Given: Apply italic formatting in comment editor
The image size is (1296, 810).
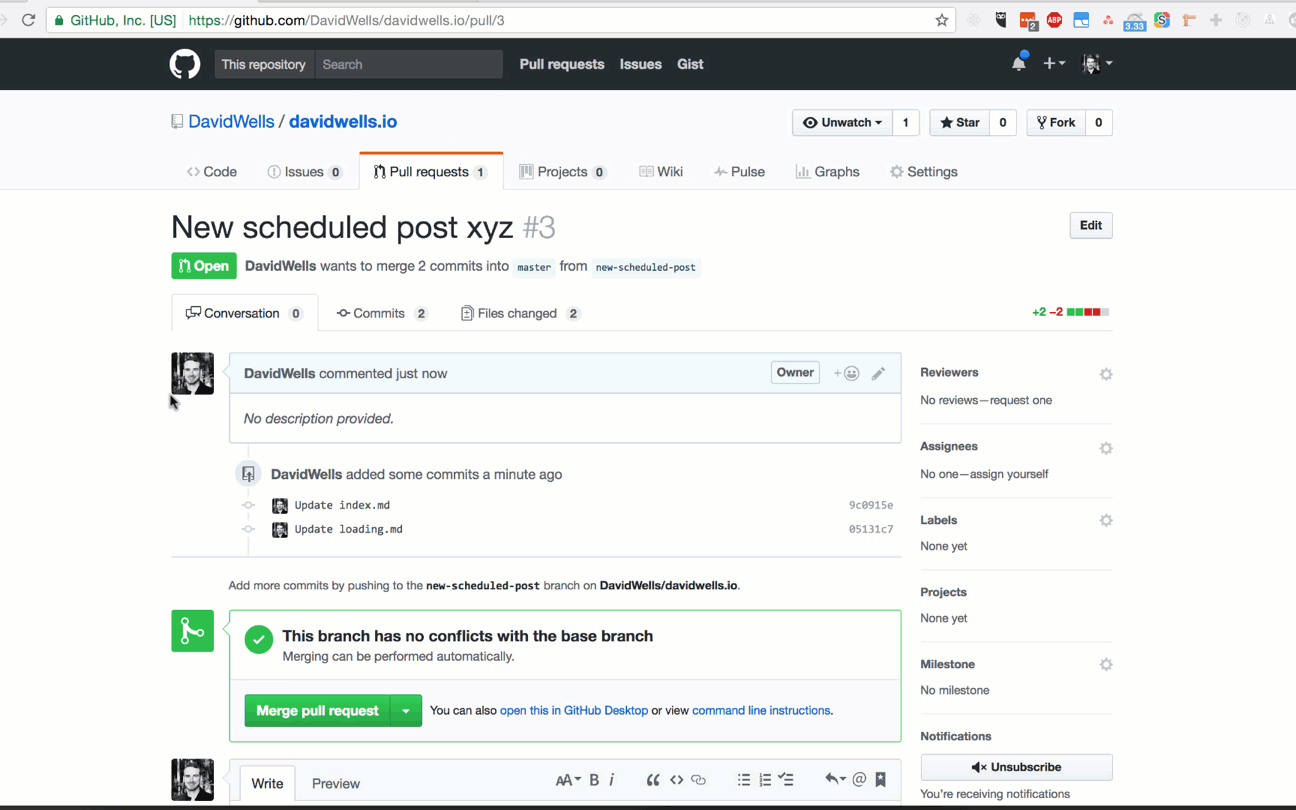Looking at the screenshot, I should 611,780.
